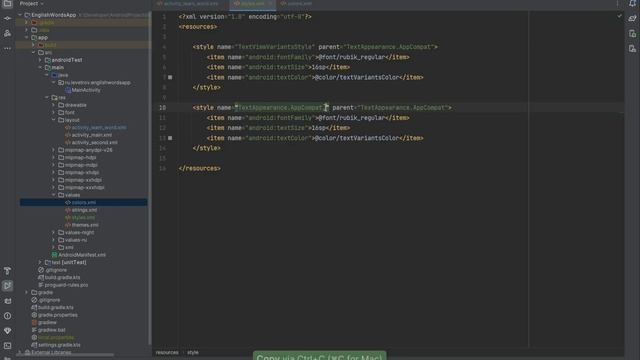Expand the drawable folder

tap(53, 105)
